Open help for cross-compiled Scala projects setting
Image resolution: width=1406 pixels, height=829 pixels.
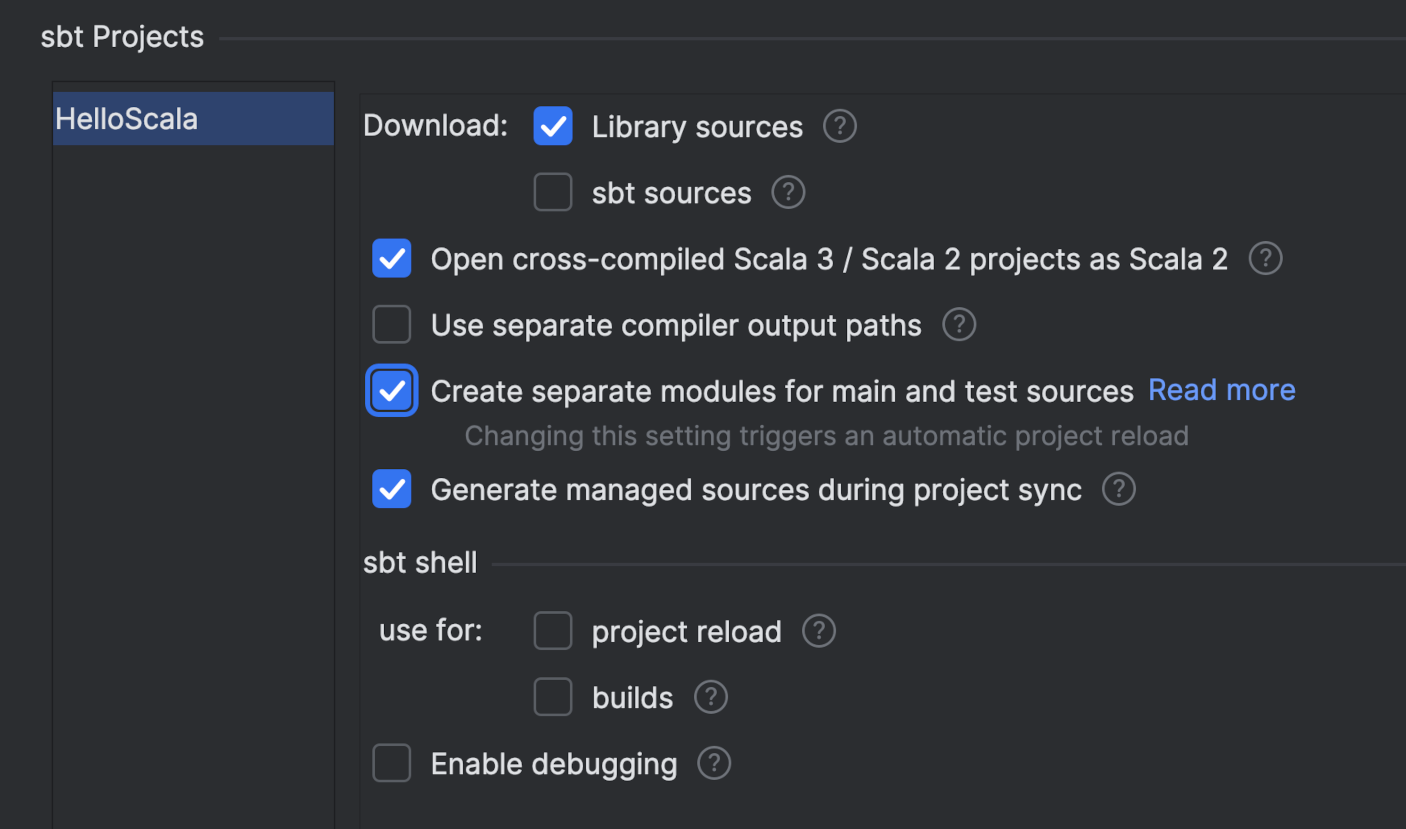point(1264,258)
